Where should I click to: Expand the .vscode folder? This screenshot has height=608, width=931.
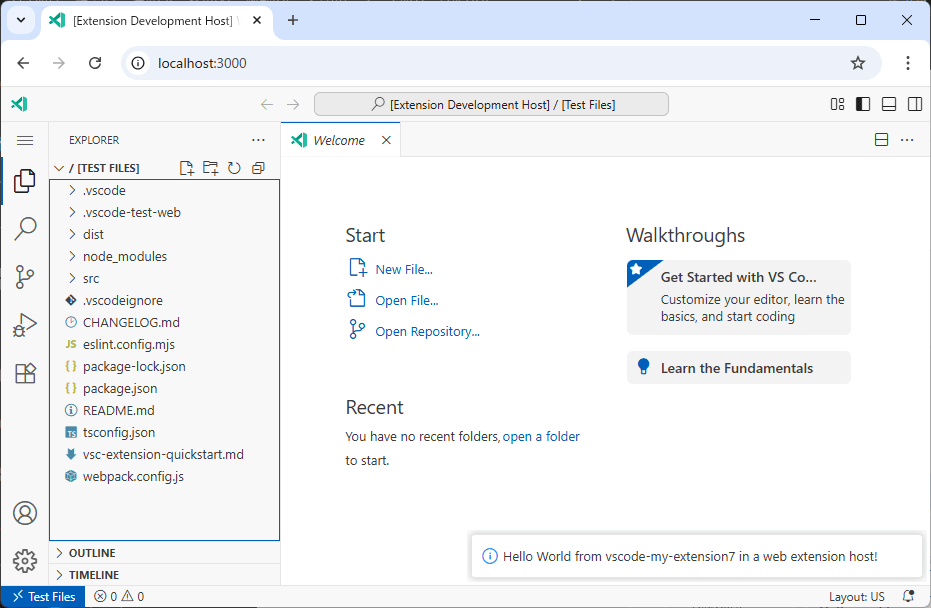click(x=165, y=191)
